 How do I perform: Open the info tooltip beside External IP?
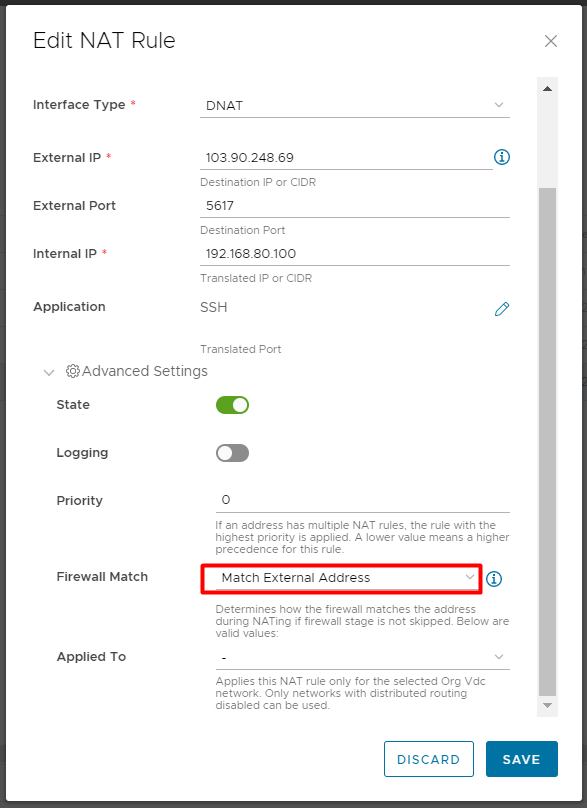click(x=501, y=157)
